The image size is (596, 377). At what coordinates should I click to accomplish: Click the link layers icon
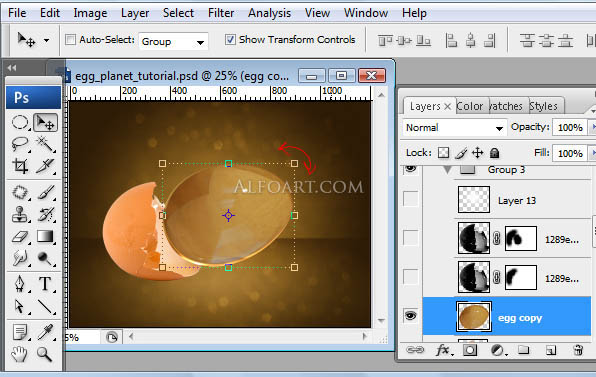click(x=415, y=350)
